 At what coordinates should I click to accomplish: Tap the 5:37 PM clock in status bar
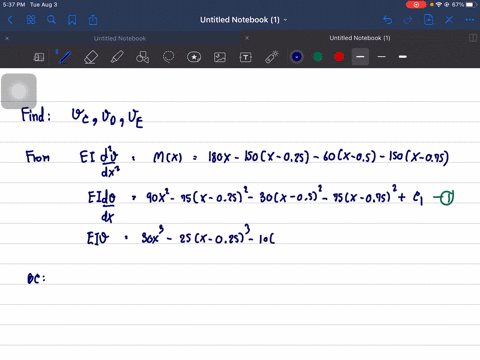pos(14,5)
